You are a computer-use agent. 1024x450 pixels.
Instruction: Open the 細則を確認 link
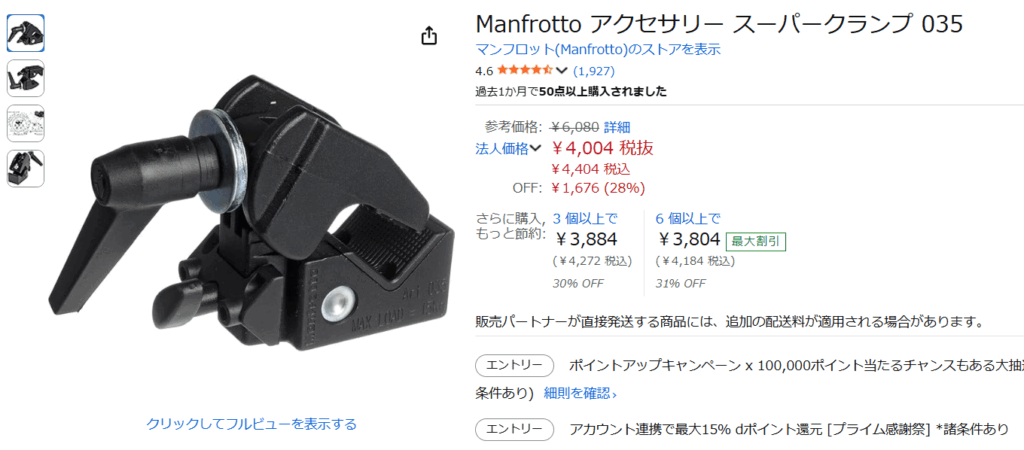click(580, 394)
